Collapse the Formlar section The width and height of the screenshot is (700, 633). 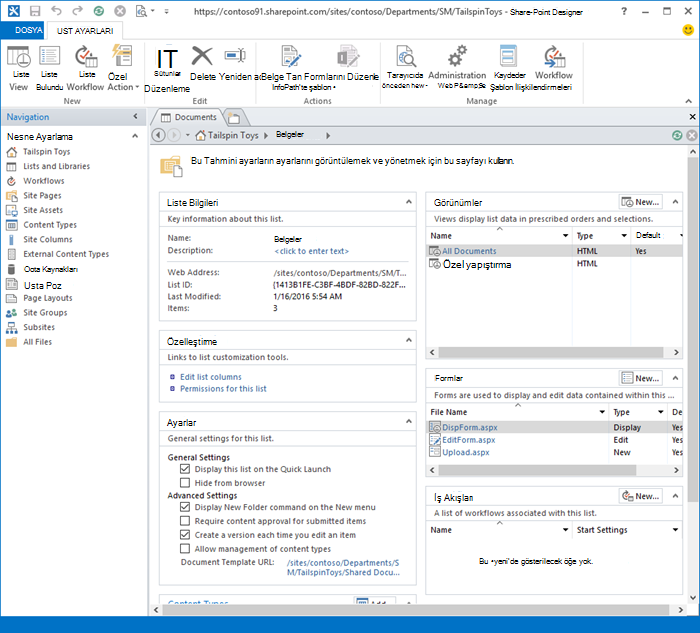click(x=675, y=378)
